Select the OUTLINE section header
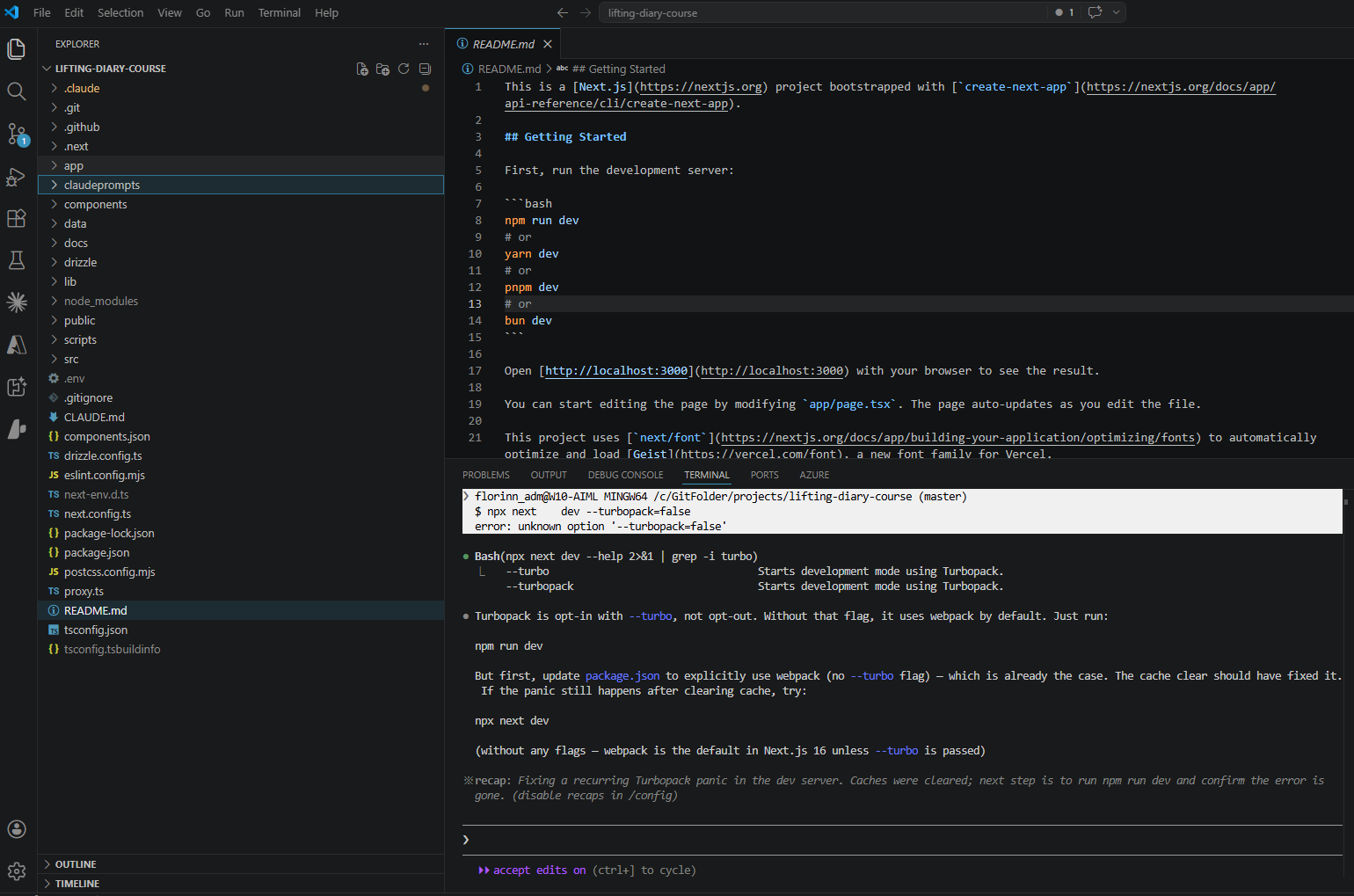Viewport: 1354px width, 896px height. (76, 863)
